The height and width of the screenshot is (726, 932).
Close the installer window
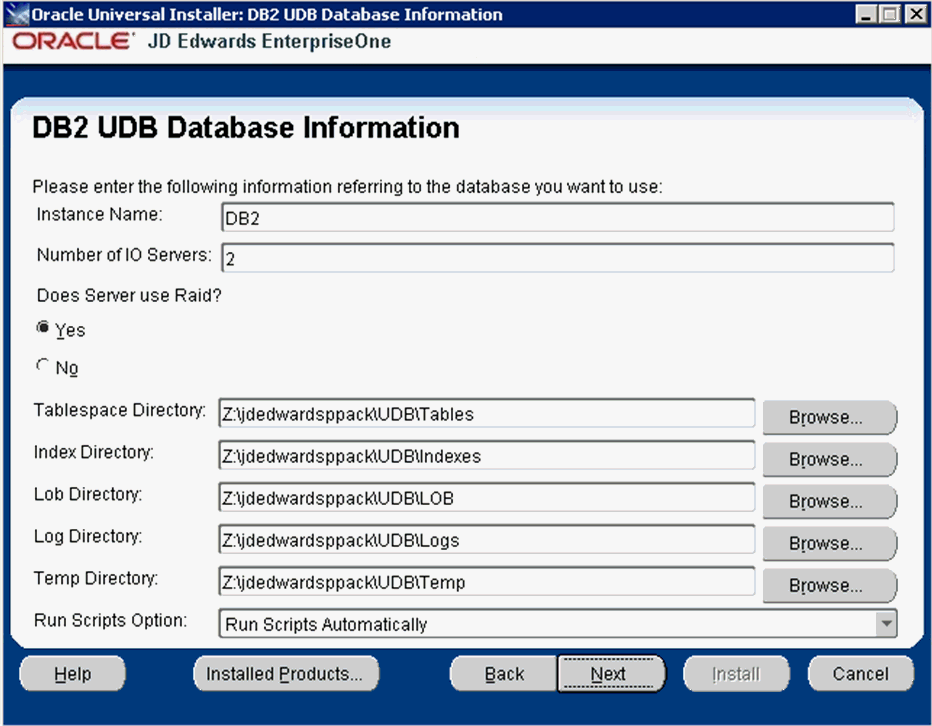tap(915, 14)
